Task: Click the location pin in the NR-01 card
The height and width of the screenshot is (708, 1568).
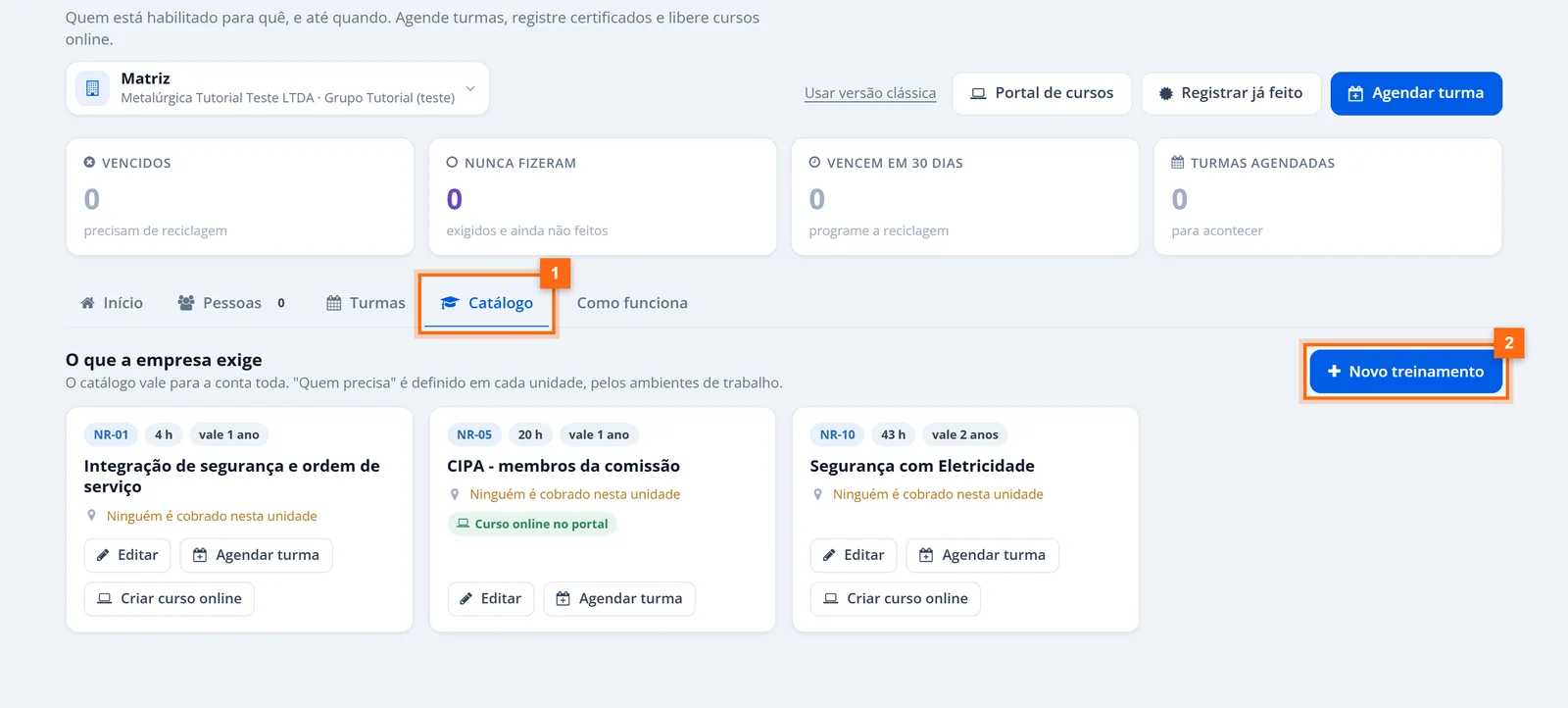Action: point(91,516)
